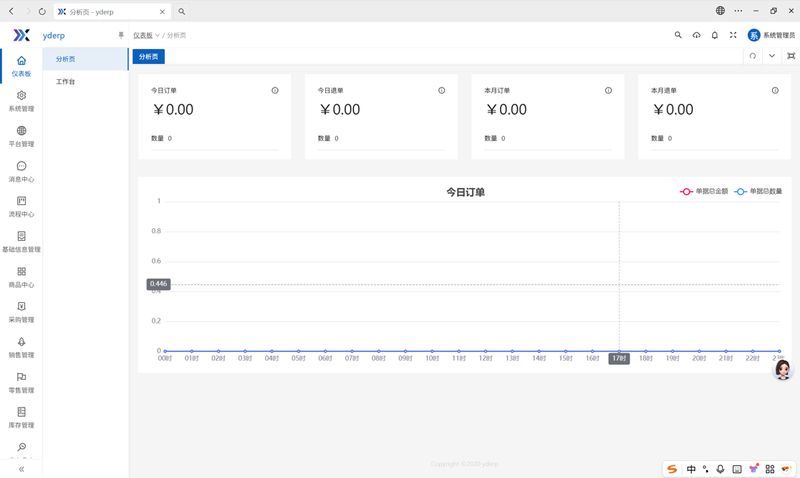Refresh the current tab with reload icon

753,56
